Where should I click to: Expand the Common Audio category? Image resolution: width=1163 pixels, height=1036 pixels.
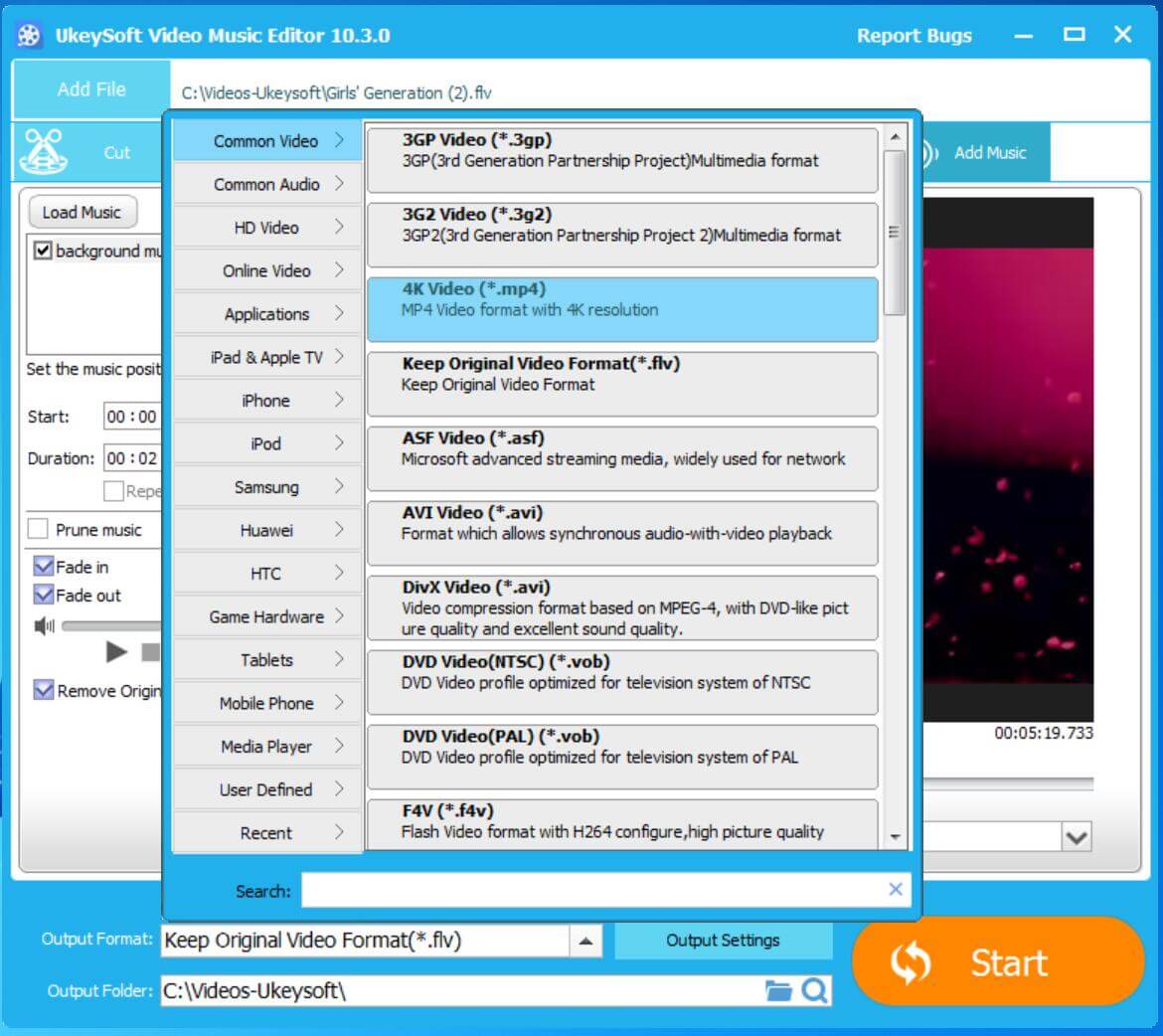pyautogui.click(x=267, y=184)
